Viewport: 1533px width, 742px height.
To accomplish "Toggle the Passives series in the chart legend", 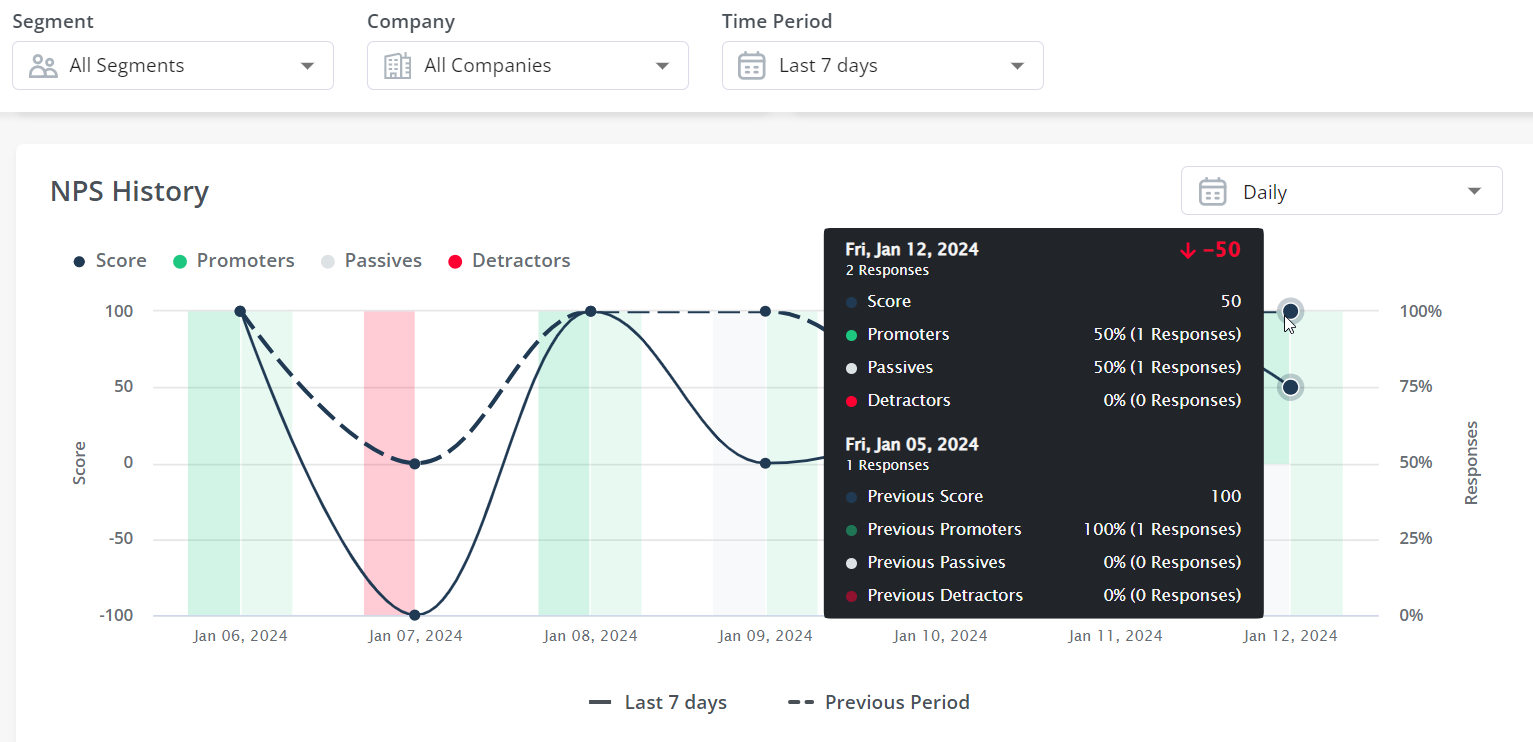I will point(371,260).
